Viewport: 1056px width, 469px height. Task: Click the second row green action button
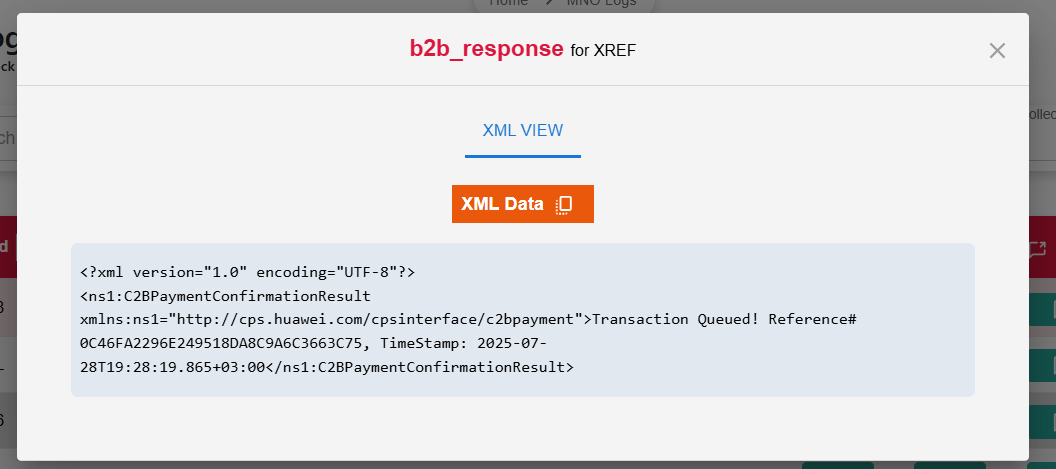coord(1043,366)
